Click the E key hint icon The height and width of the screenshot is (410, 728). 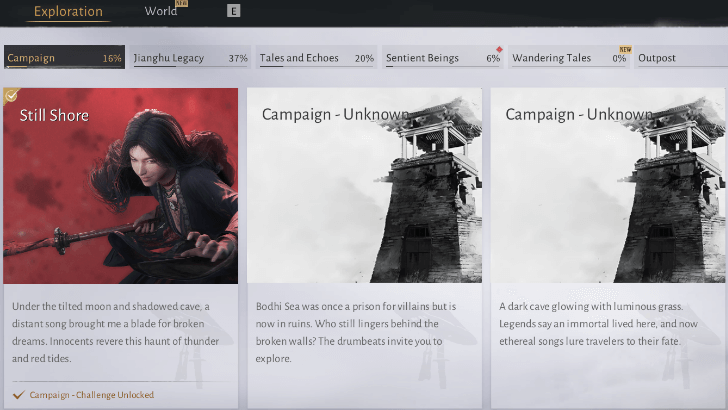[x=234, y=11]
